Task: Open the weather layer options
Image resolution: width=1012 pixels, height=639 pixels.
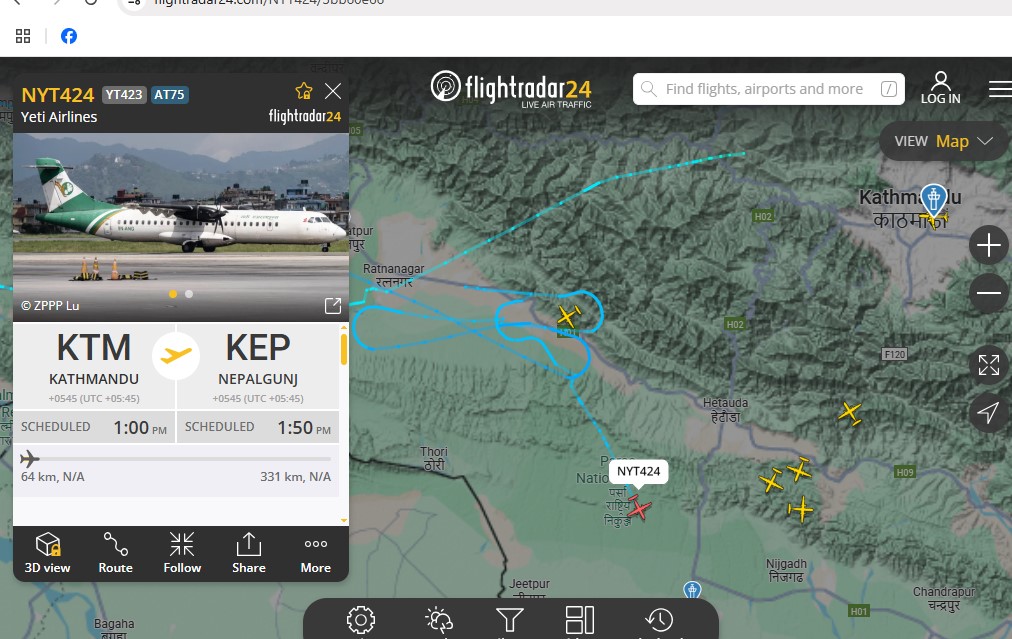Action: click(x=439, y=620)
